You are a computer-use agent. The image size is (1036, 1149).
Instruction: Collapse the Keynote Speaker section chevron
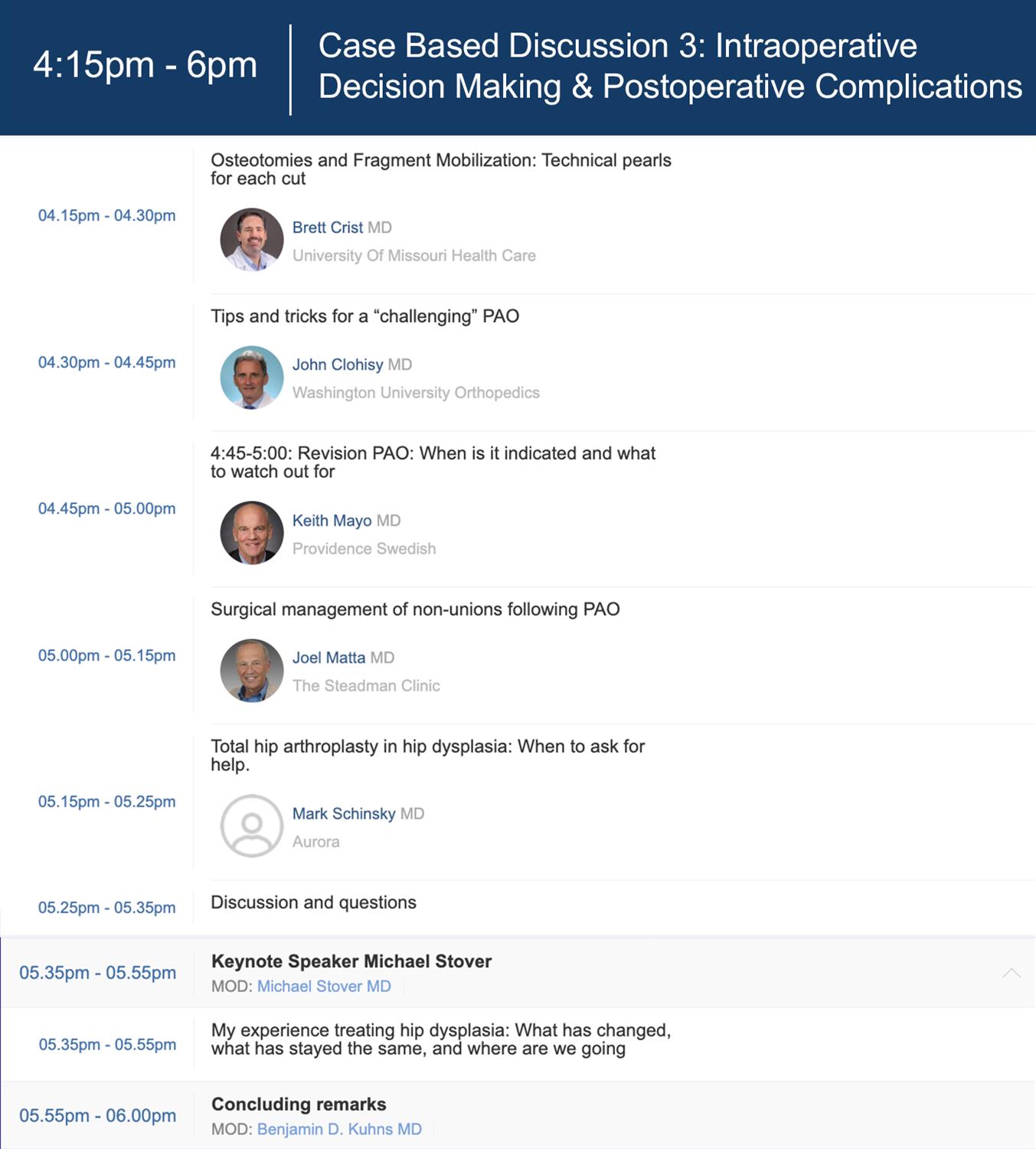[x=1011, y=973]
